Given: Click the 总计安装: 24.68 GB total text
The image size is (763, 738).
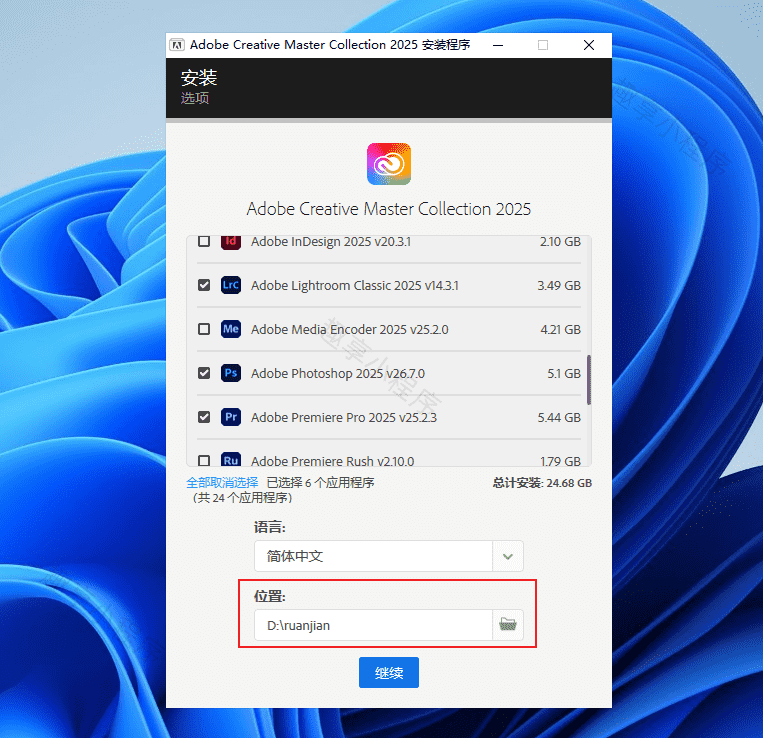Looking at the screenshot, I should pos(542,483).
